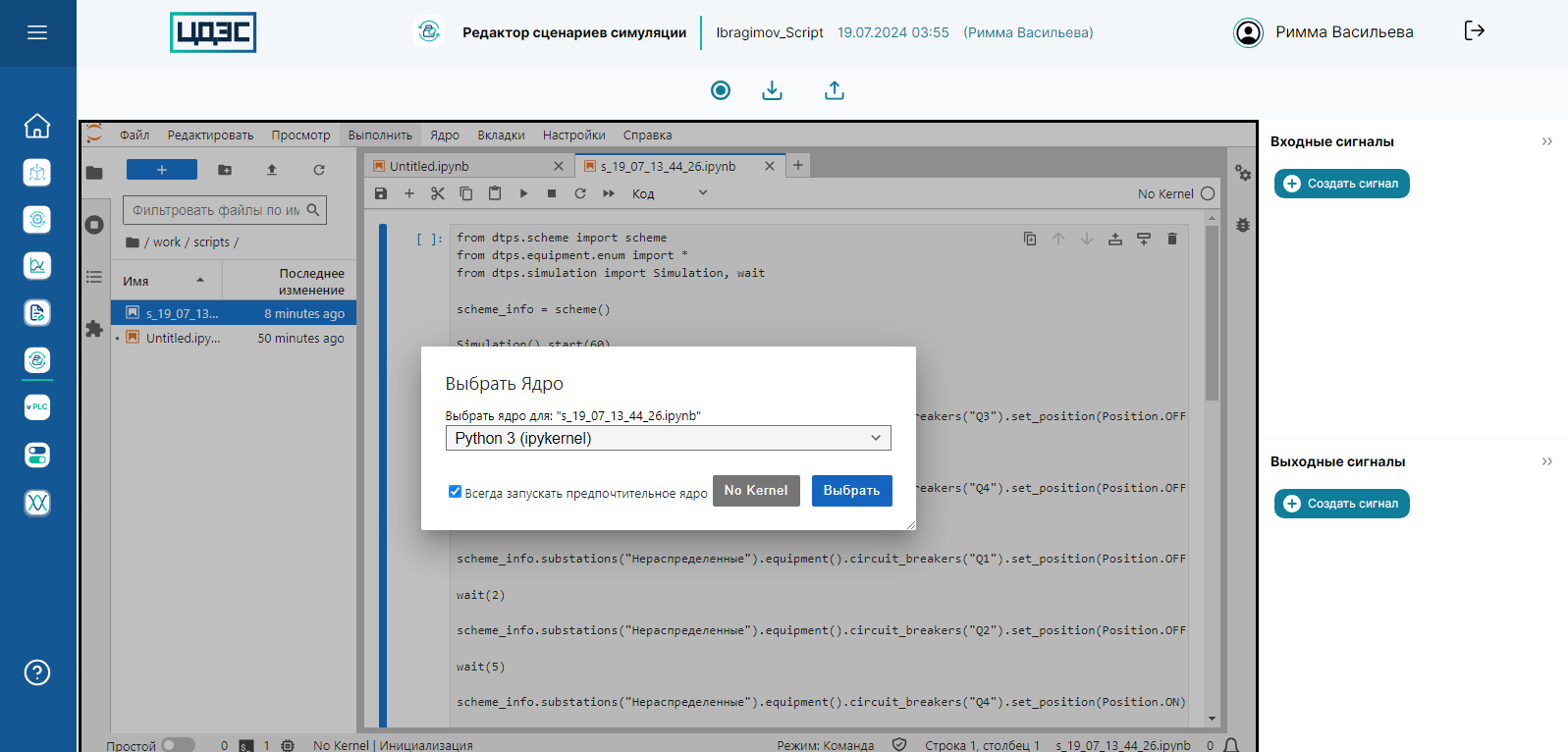Open the home page from the sidebar
The height and width of the screenshot is (752, 1568).
coord(37,126)
